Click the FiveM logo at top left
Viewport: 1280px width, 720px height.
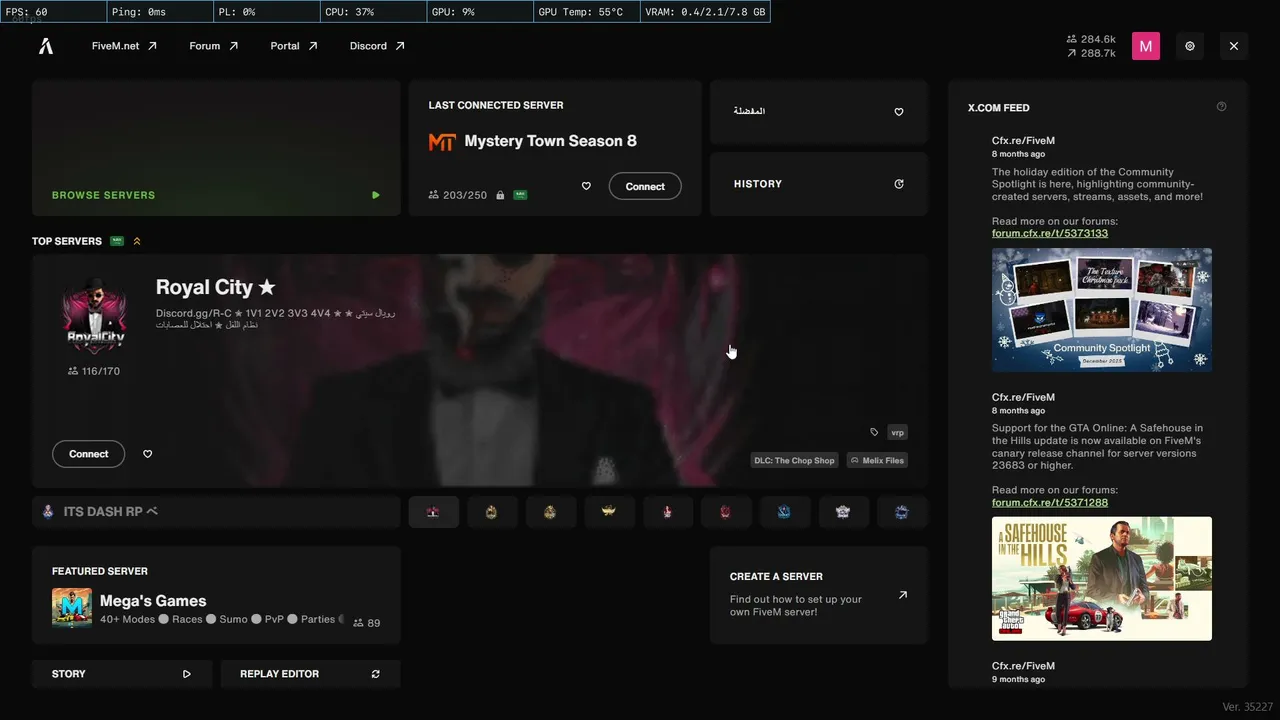(x=46, y=46)
